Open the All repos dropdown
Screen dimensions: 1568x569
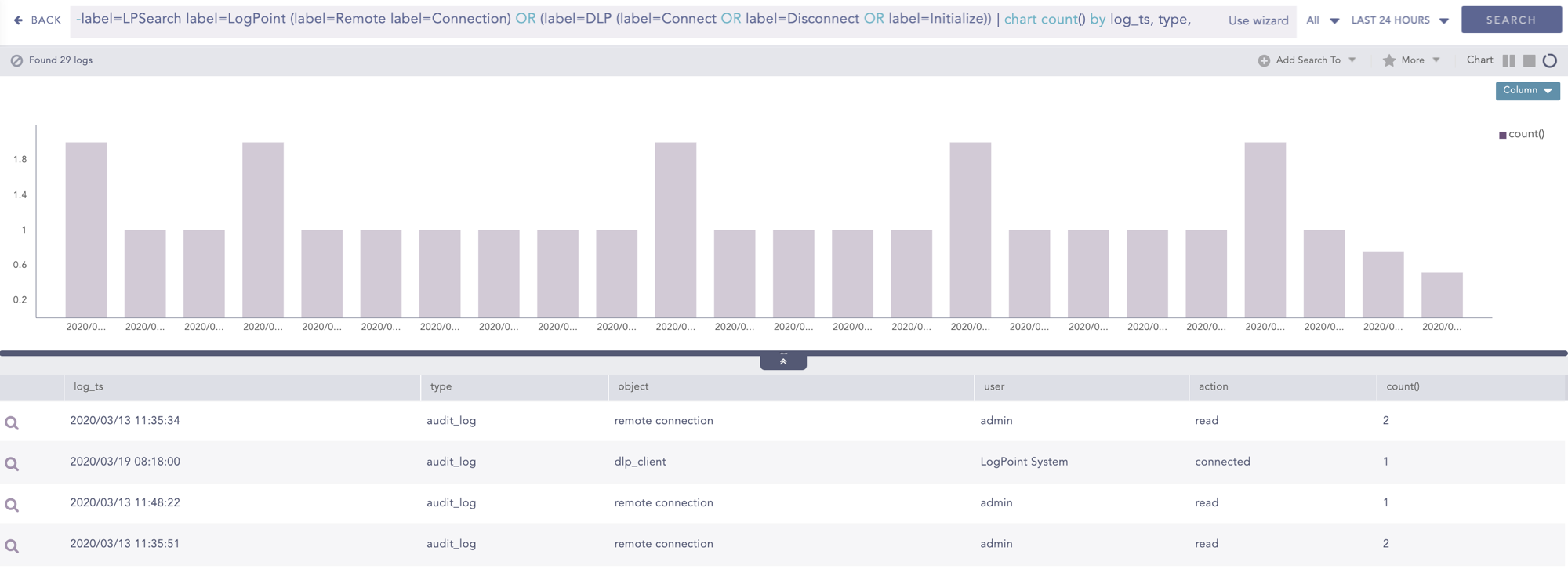pyautogui.click(x=1322, y=20)
